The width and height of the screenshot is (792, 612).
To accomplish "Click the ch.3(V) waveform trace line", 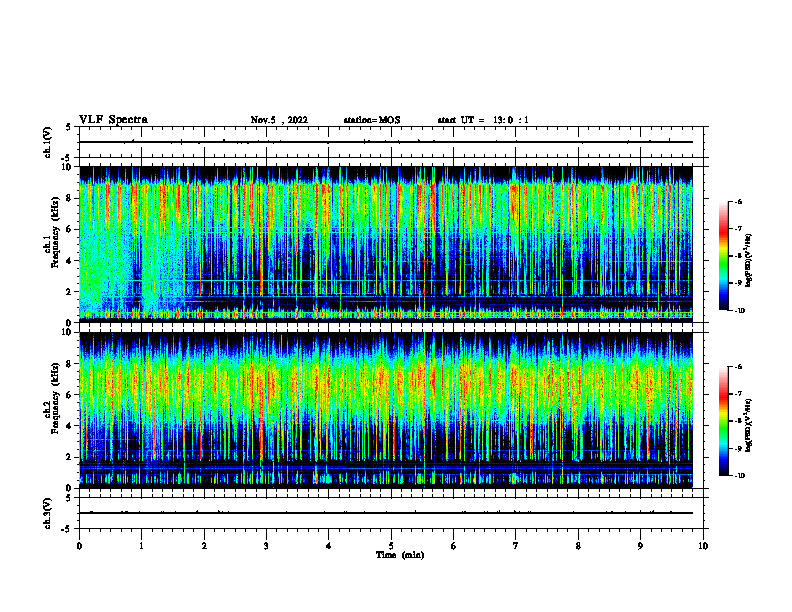I will (x=386, y=513).
